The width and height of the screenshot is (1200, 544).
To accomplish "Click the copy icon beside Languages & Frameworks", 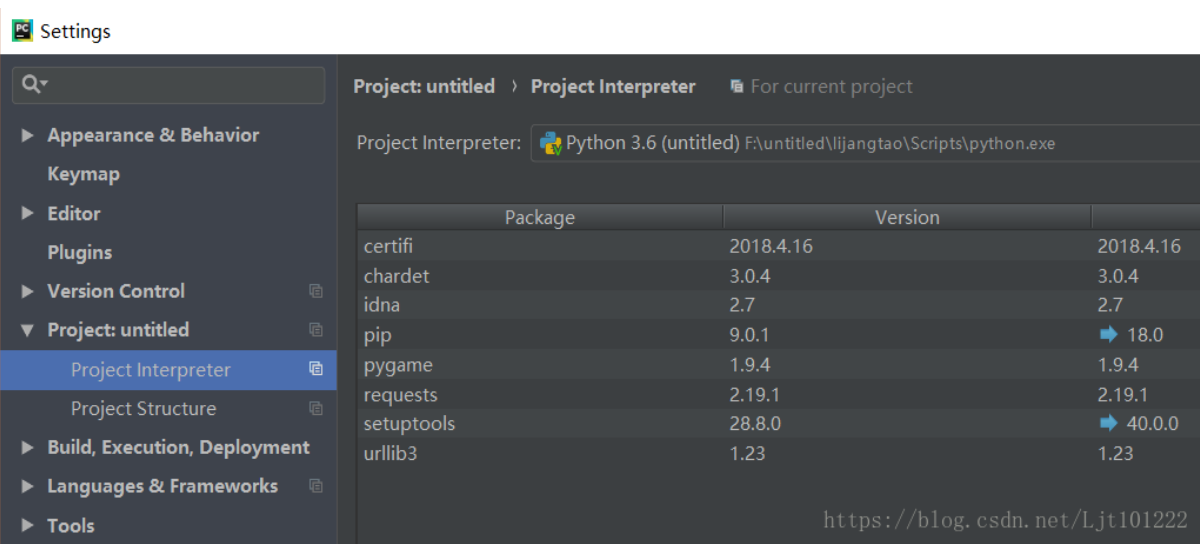I will [x=316, y=486].
